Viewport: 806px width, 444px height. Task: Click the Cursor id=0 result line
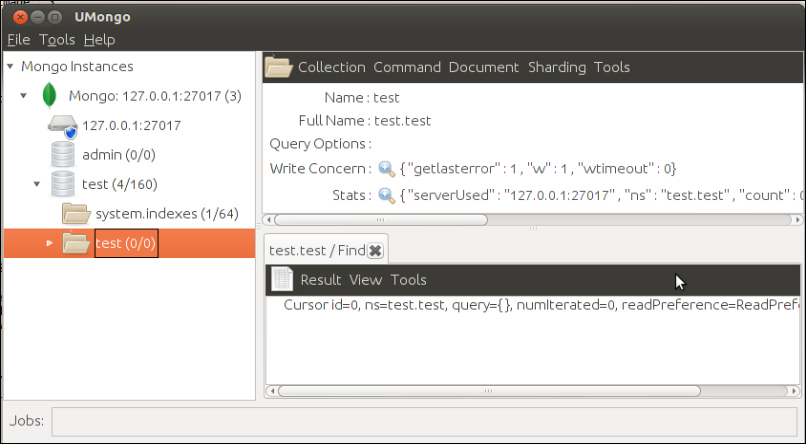[x=542, y=305]
